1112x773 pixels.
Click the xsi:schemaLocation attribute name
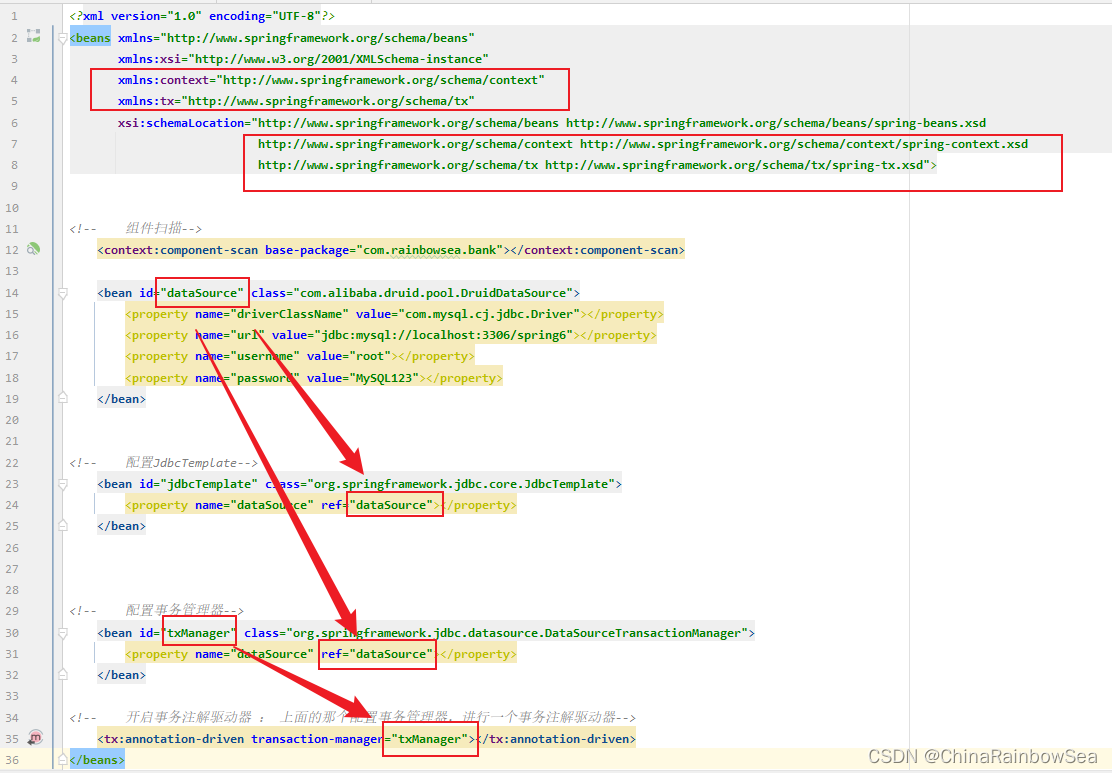pos(181,123)
